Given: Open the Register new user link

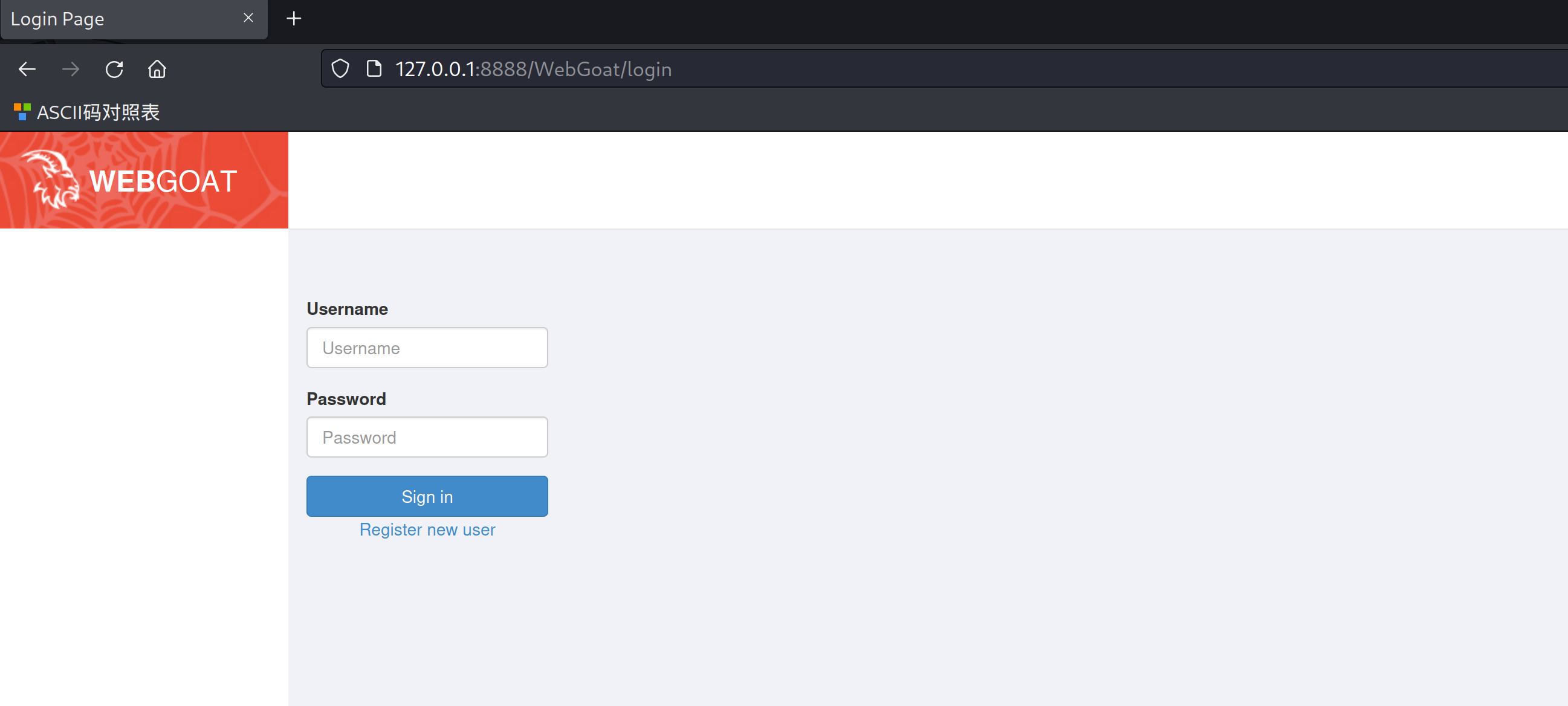Looking at the screenshot, I should point(427,529).
